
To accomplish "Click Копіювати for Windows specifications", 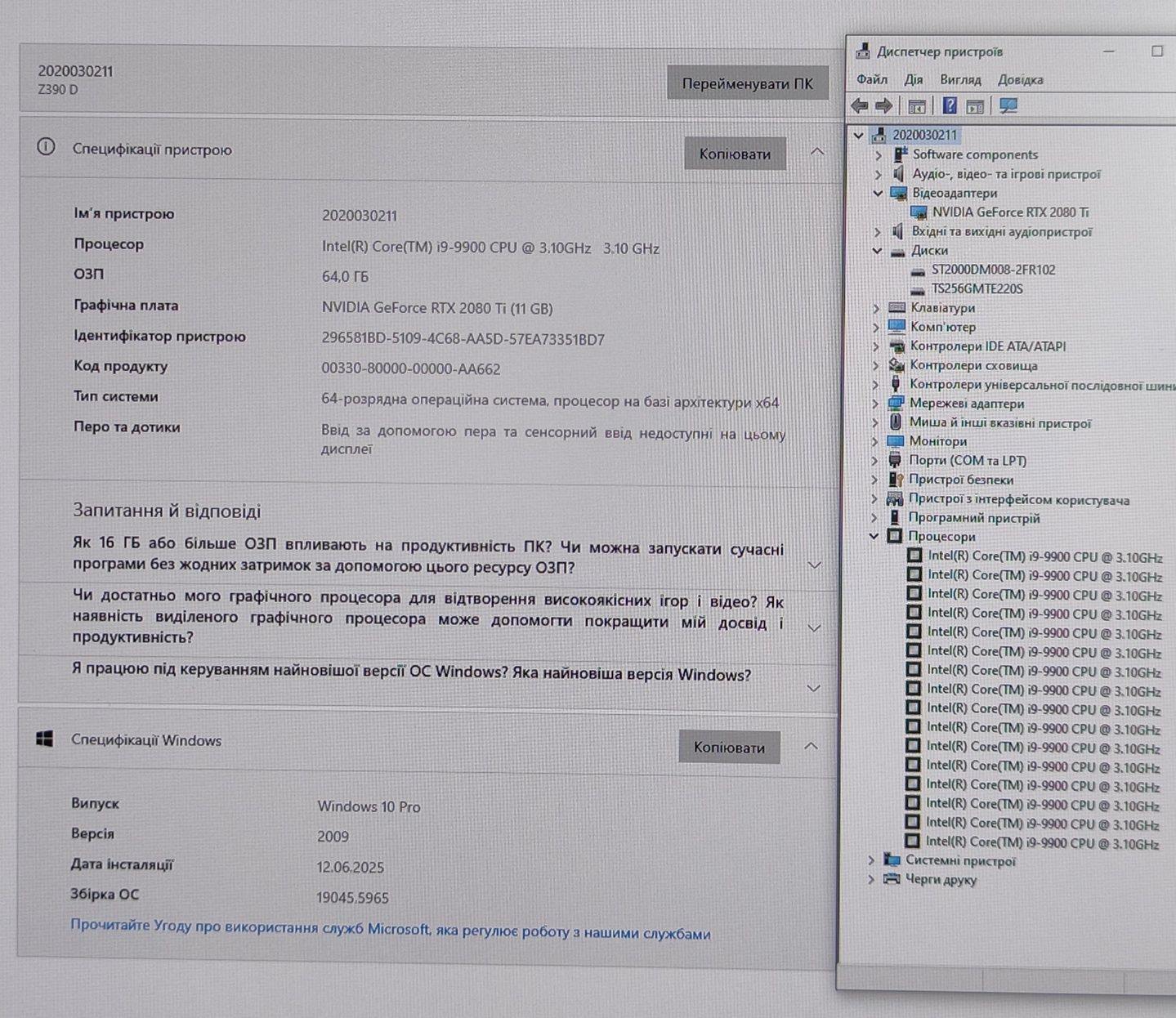I will click(729, 747).
